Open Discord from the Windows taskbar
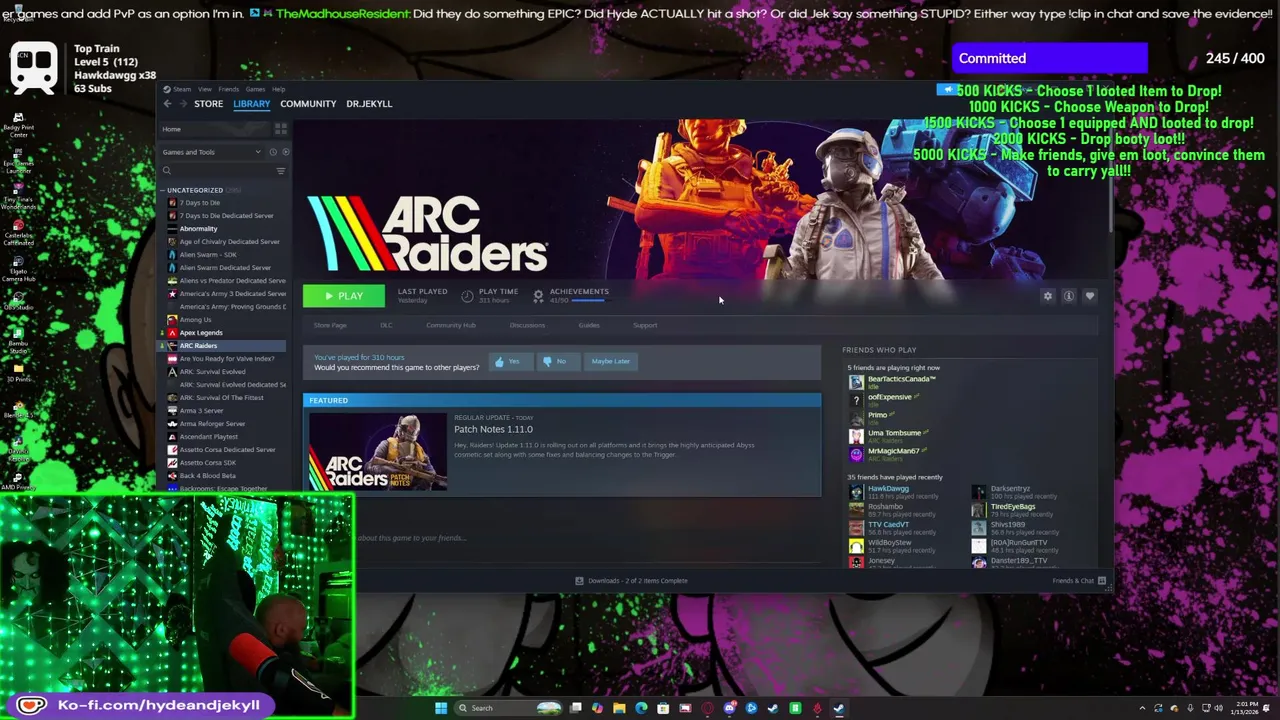1280x720 pixels. pos(730,708)
